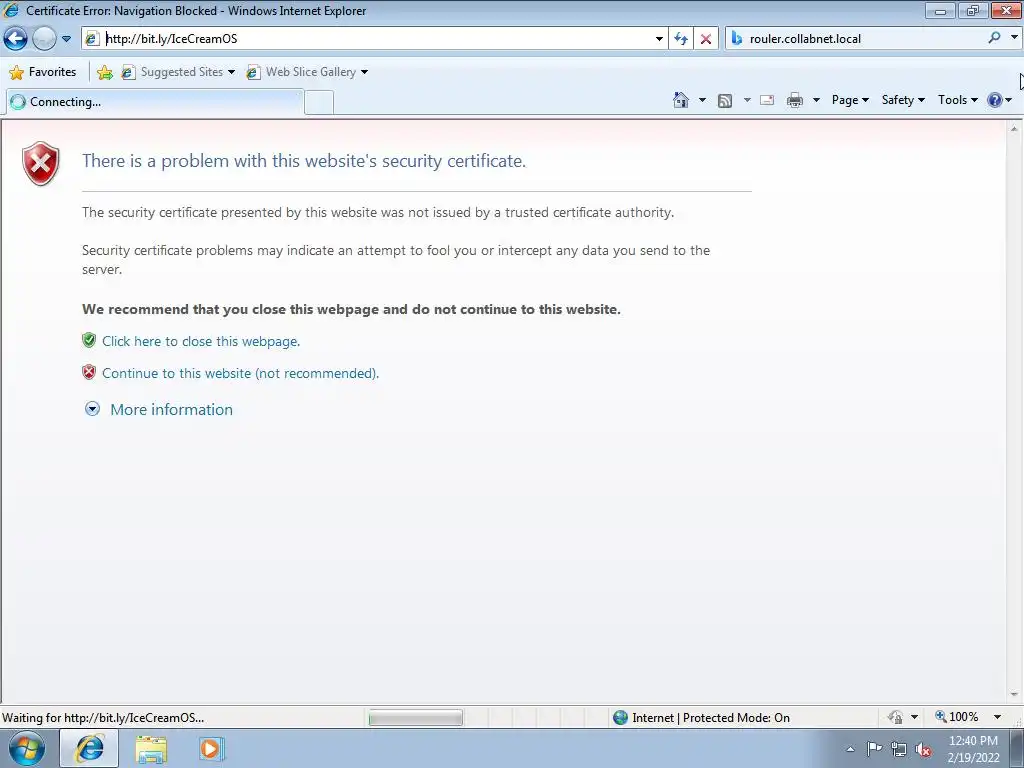This screenshot has height=768, width=1024.
Task: Select the Connecting... tab
Action: tap(155, 102)
